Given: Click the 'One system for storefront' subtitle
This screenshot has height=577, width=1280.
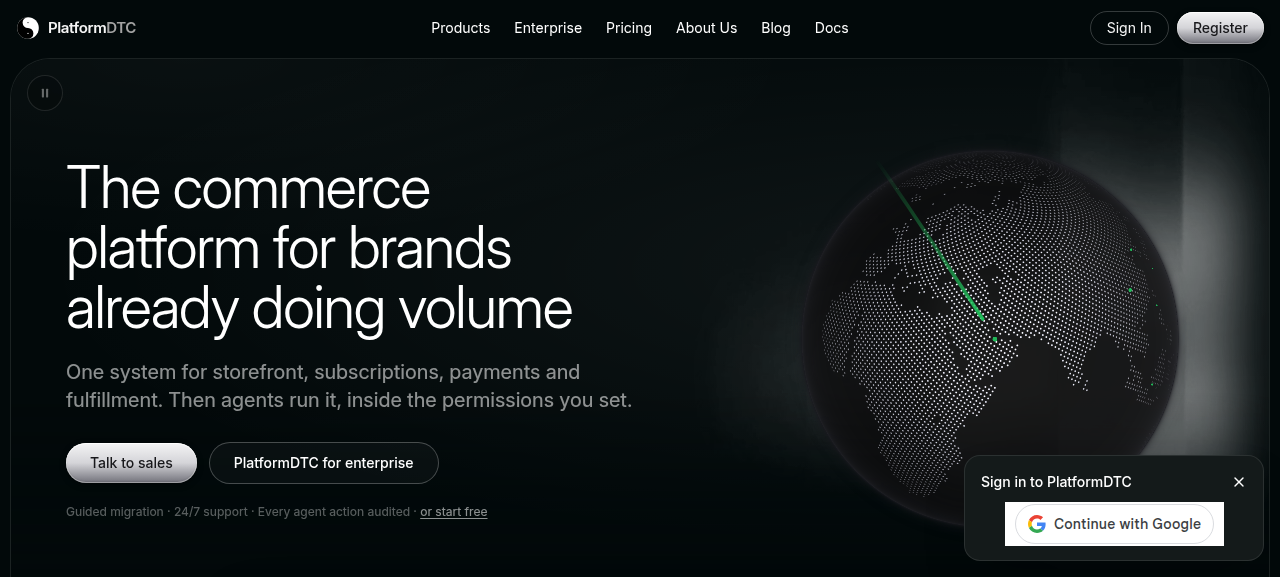Looking at the screenshot, I should point(349,386).
